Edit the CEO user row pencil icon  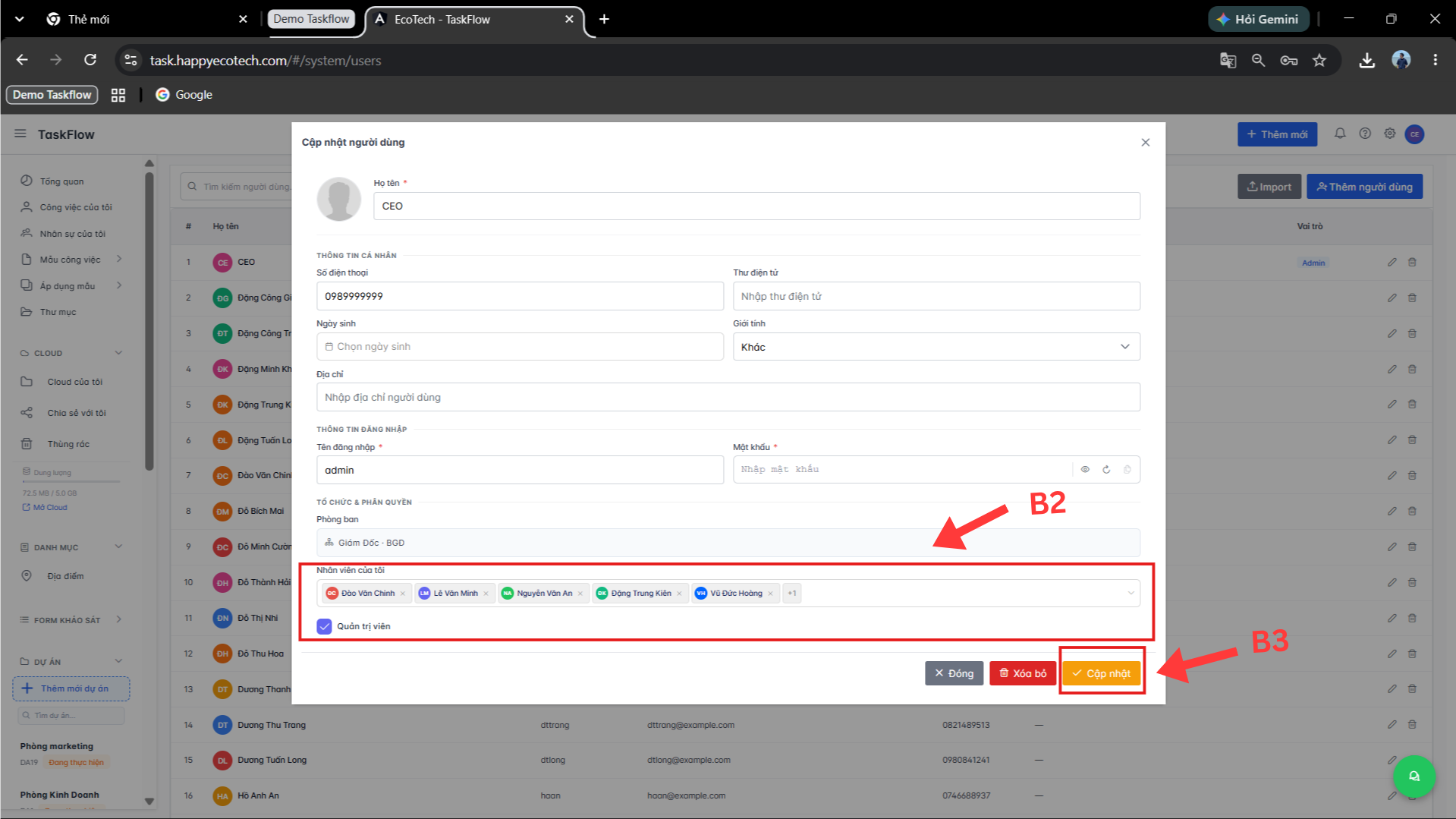click(1392, 262)
